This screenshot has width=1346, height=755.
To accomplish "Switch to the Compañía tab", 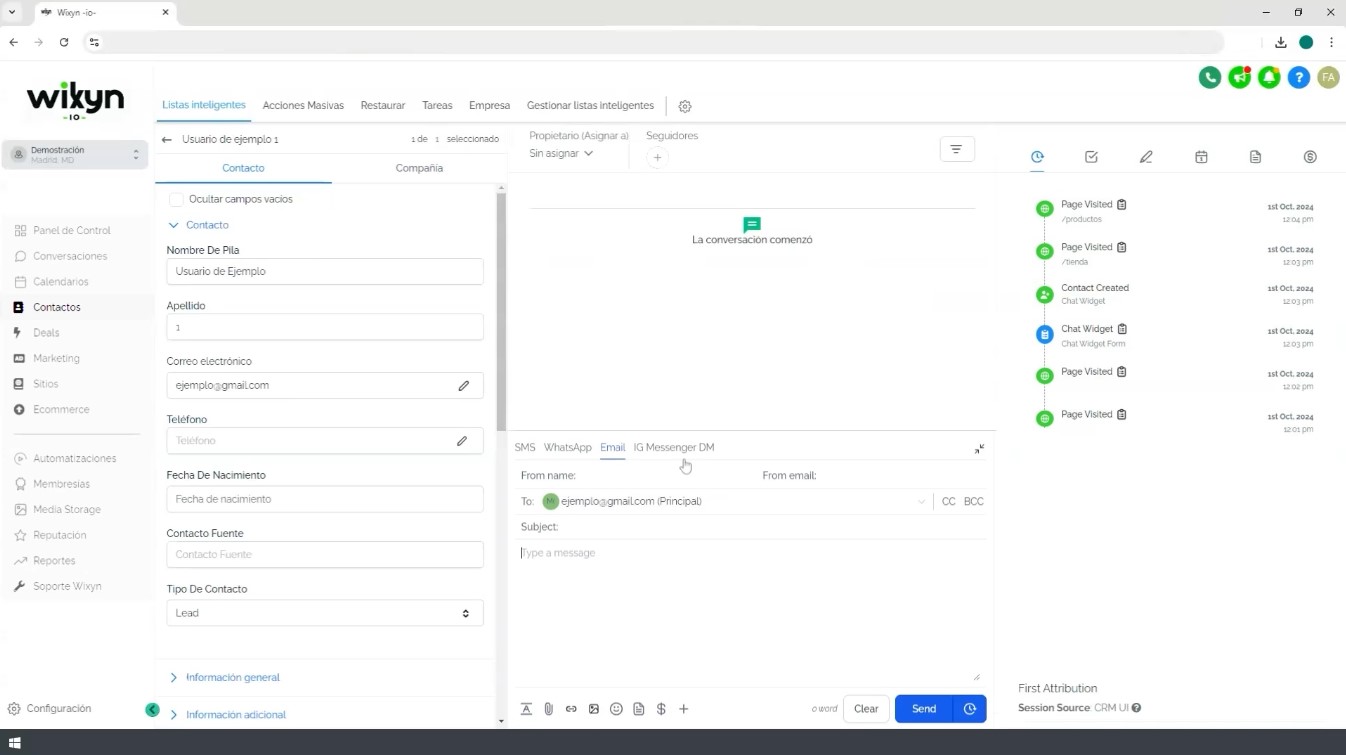I will pos(419,168).
